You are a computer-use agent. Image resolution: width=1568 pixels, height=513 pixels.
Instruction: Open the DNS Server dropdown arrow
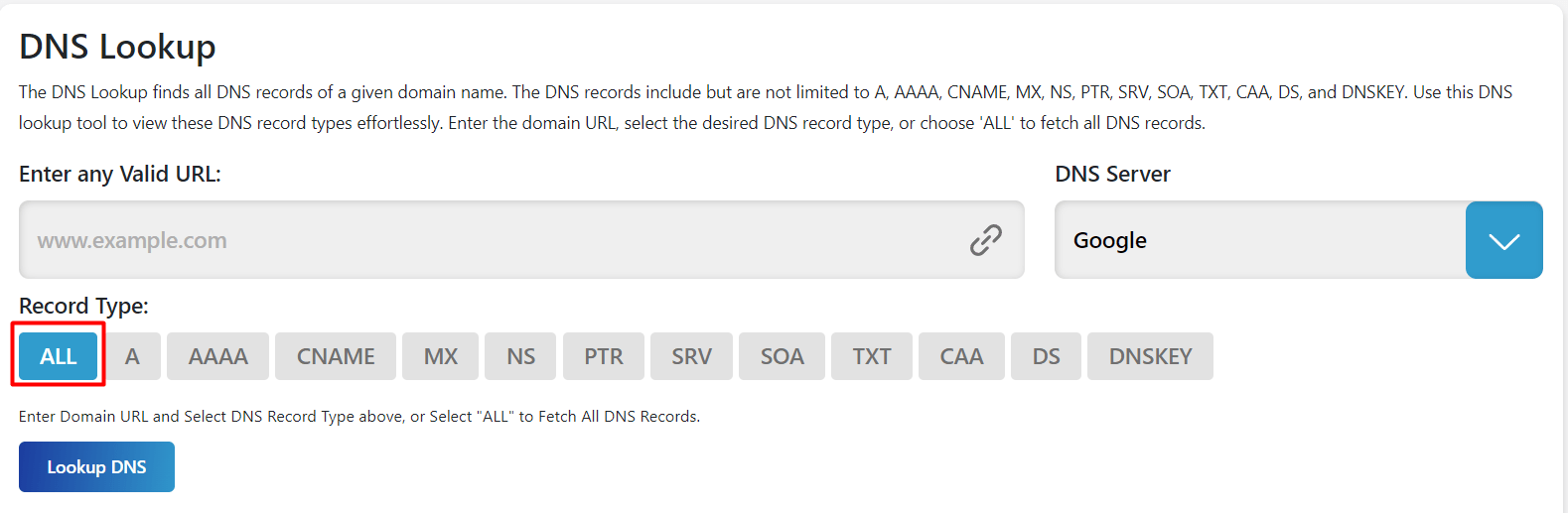[x=1503, y=241]
